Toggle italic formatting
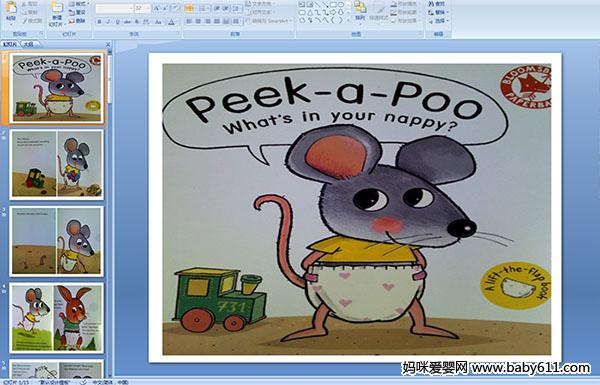 click(108, 22)
